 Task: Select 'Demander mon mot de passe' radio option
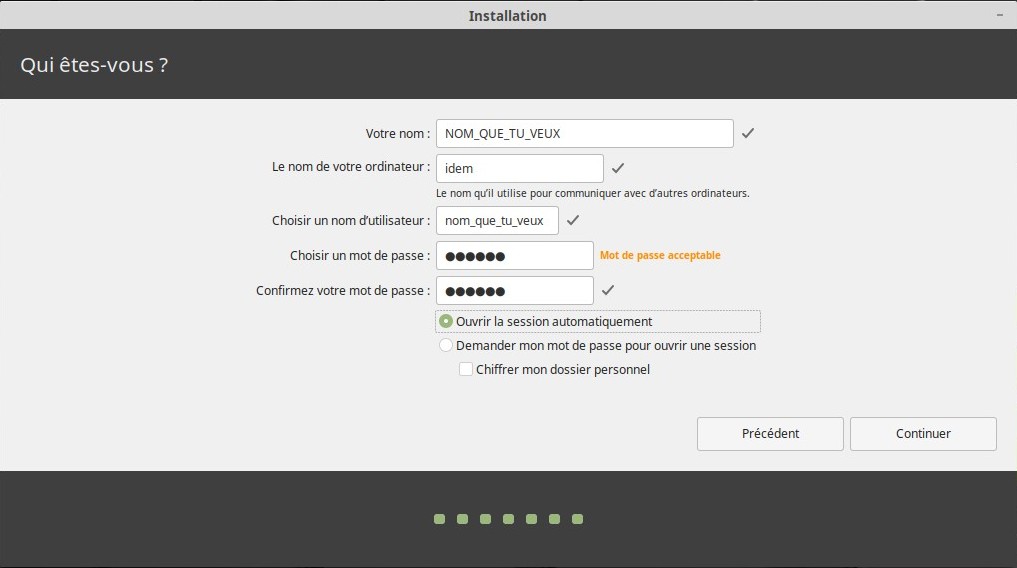[x=446, y=345]
